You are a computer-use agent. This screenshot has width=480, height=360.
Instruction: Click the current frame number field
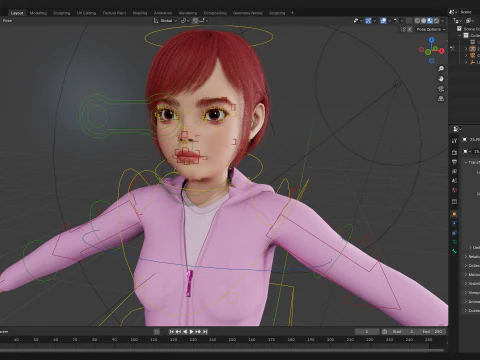click(x=367, y=332)
